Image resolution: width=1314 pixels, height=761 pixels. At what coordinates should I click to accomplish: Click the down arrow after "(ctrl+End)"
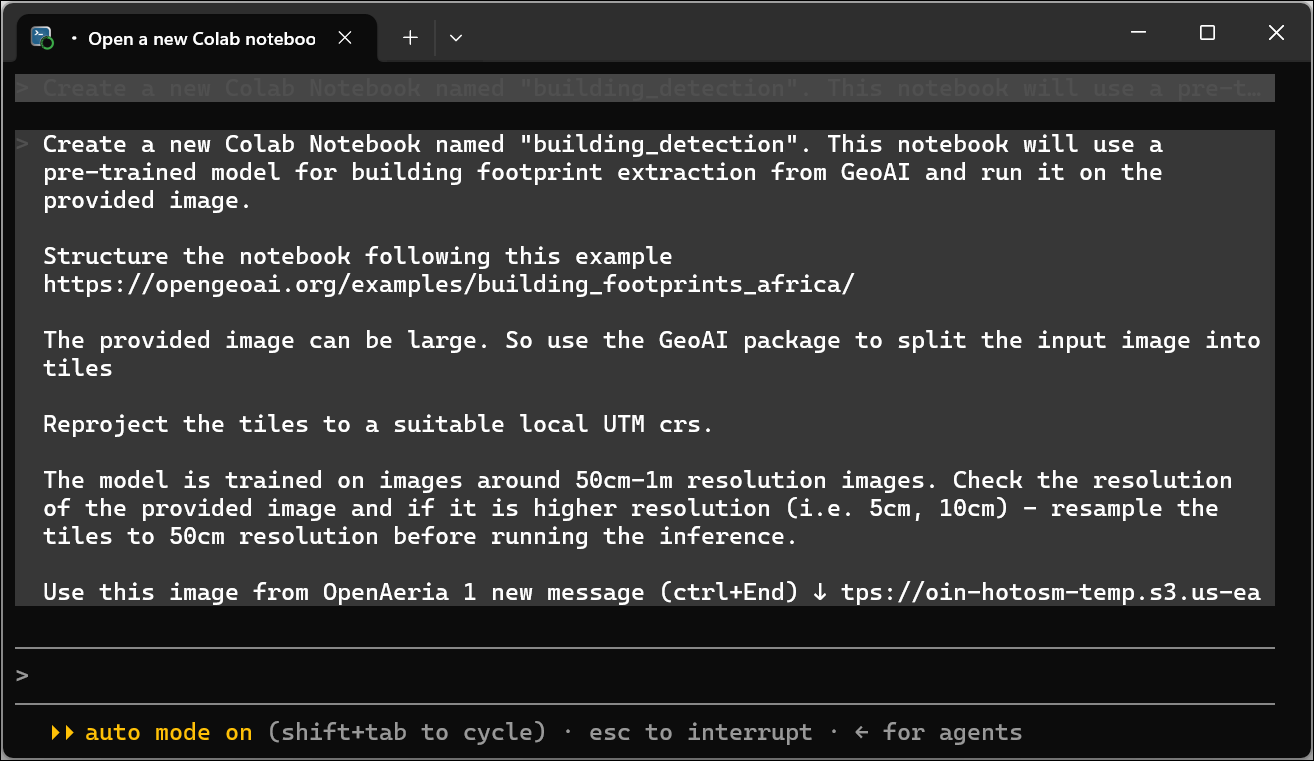pos(820,592)
